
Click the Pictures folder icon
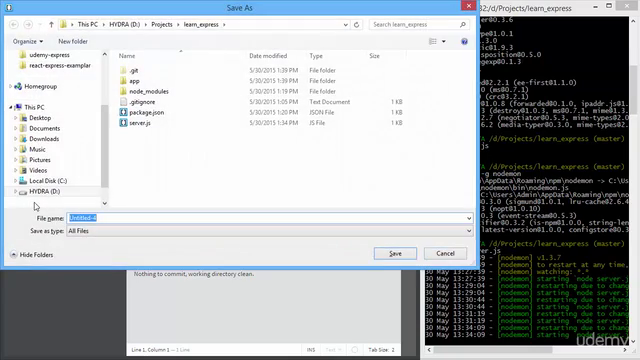[x=23, y=160]
